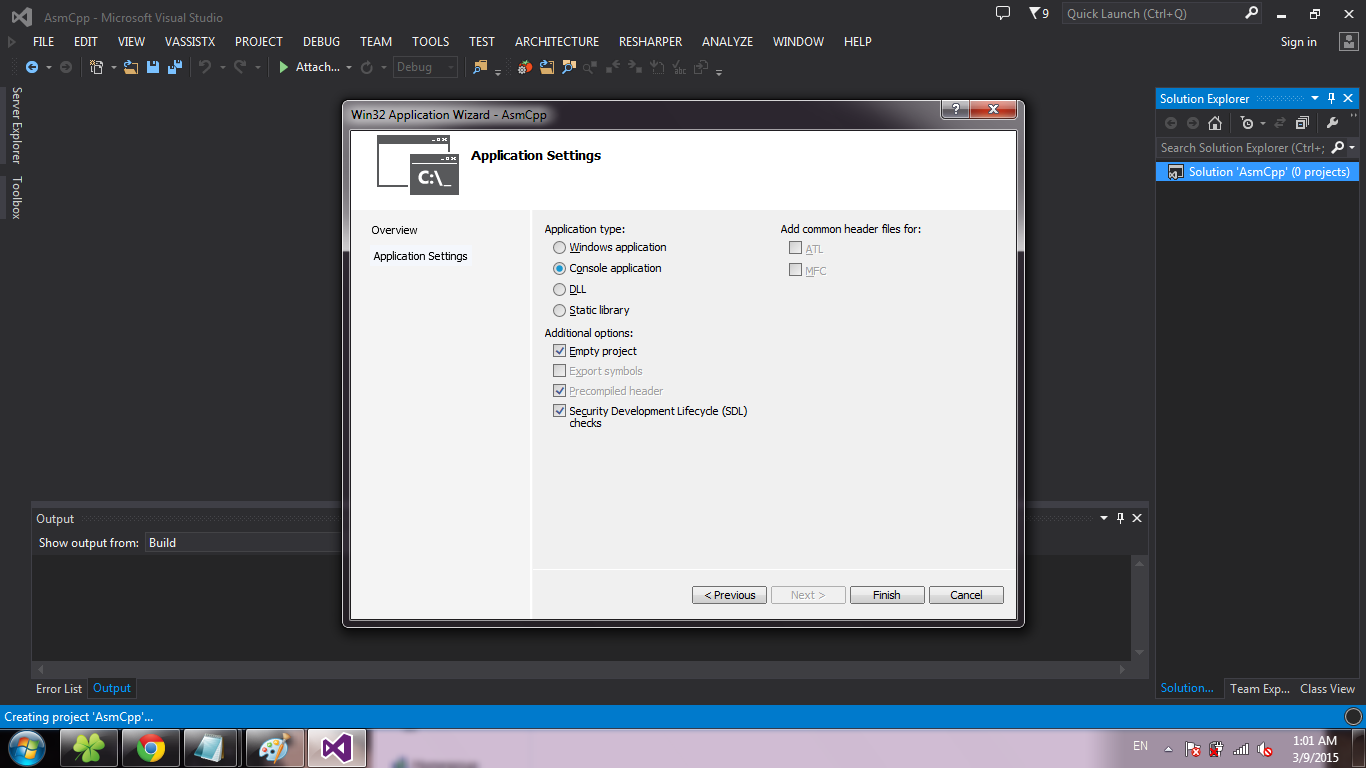Switch to the Class View tab

1327,688
